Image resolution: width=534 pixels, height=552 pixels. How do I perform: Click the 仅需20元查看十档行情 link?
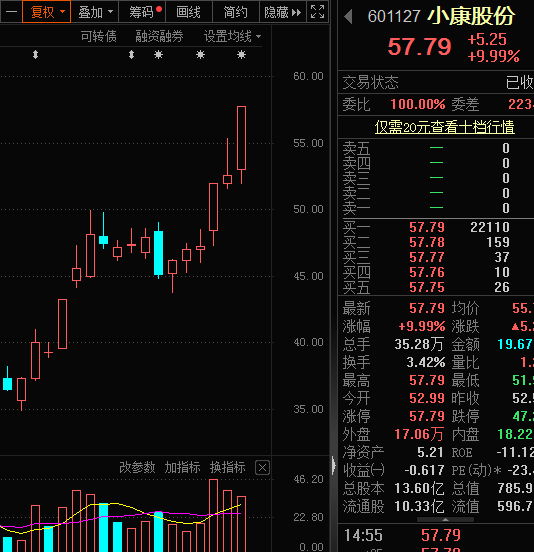tap(445, 127)
